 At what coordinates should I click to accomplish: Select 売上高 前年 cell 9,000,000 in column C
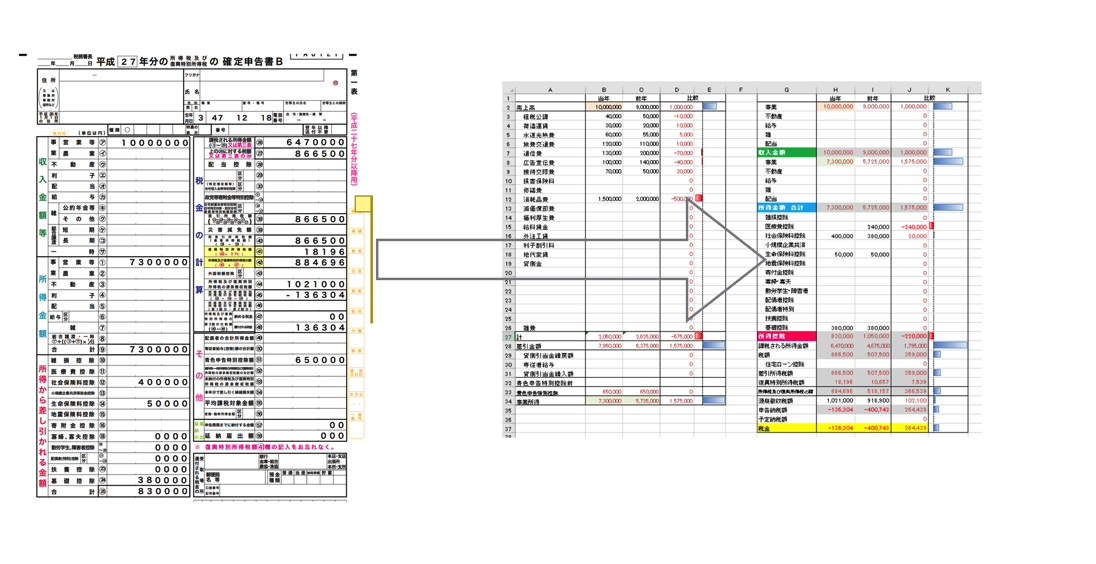(642, 107)
